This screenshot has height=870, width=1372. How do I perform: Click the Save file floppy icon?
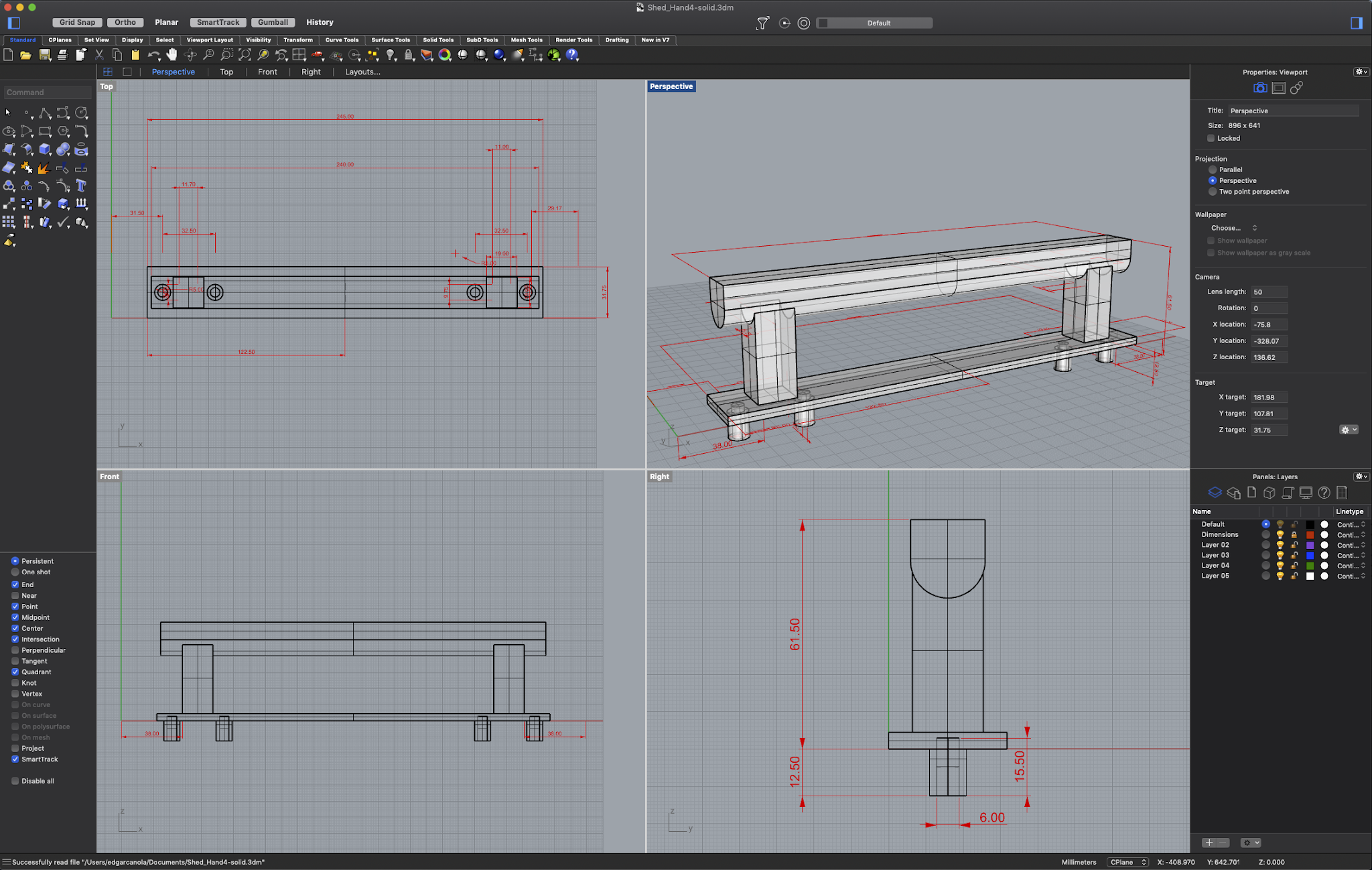[x=44, y=55]
